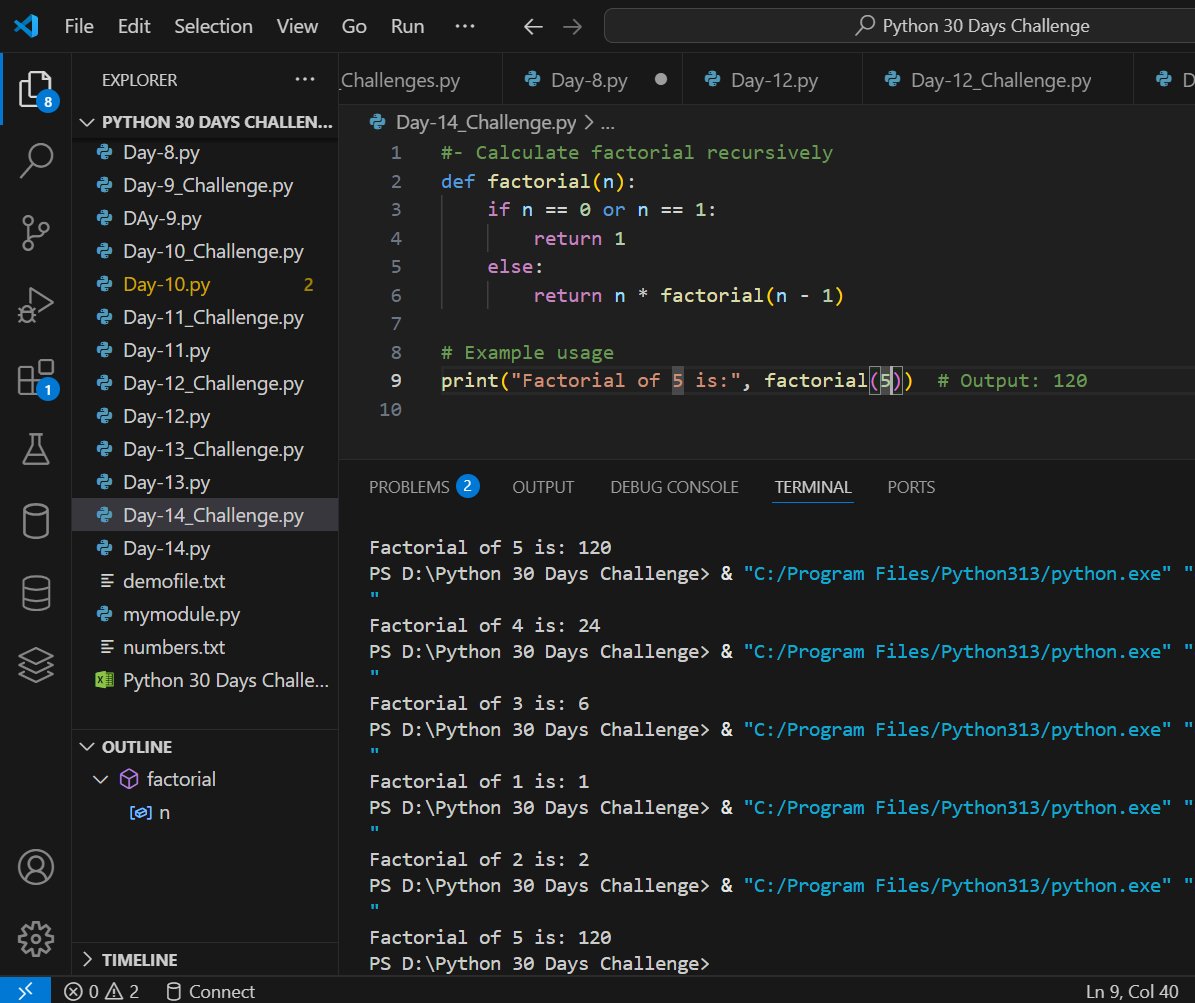Image resolution: width=1195 pixels, height=1003 pixels.
Task: Open Explorer views and more actions ellipsis
Action: 305,79
